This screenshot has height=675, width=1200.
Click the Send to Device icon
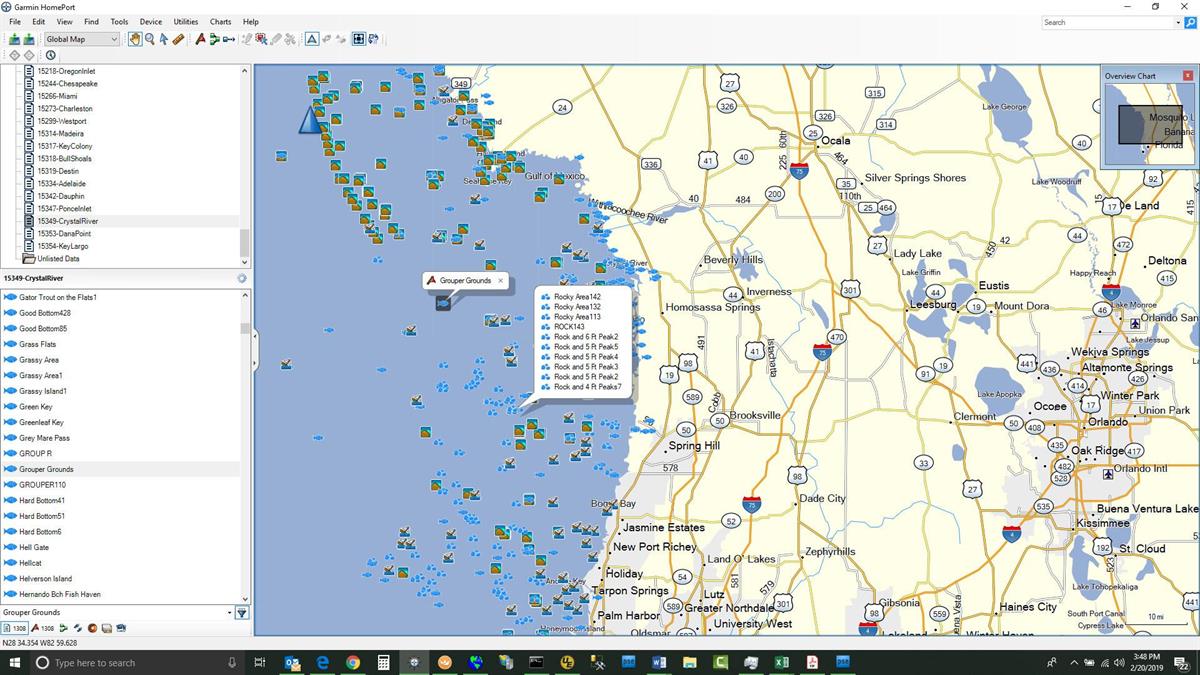click(14, 39)
